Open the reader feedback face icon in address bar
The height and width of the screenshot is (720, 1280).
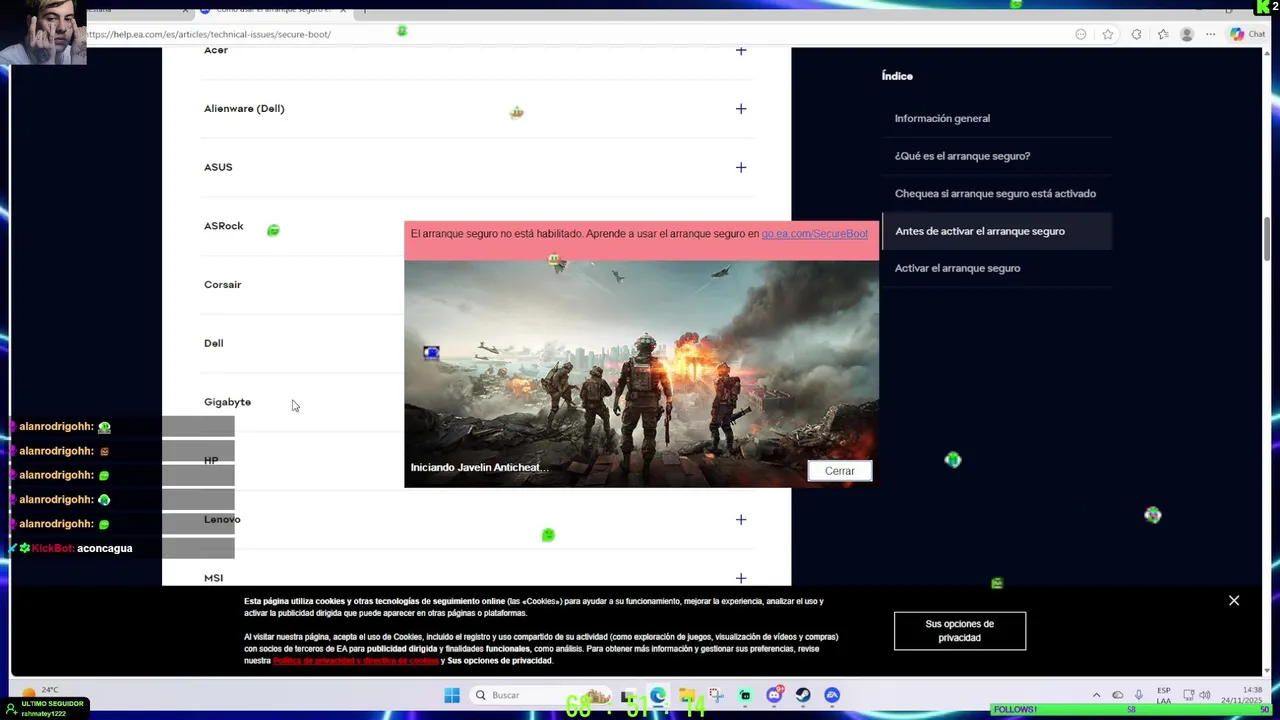tap(1081, 34)
